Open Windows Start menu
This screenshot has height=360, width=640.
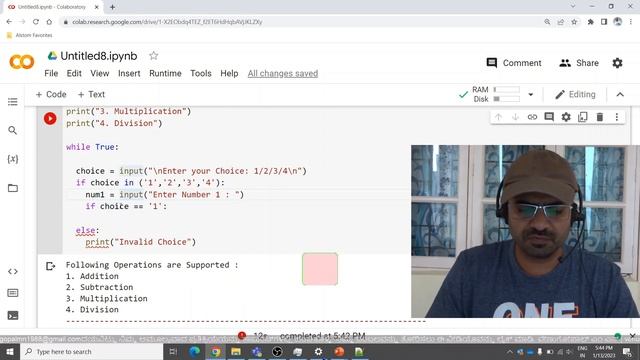pyautogui.click(x=10, y=351)
